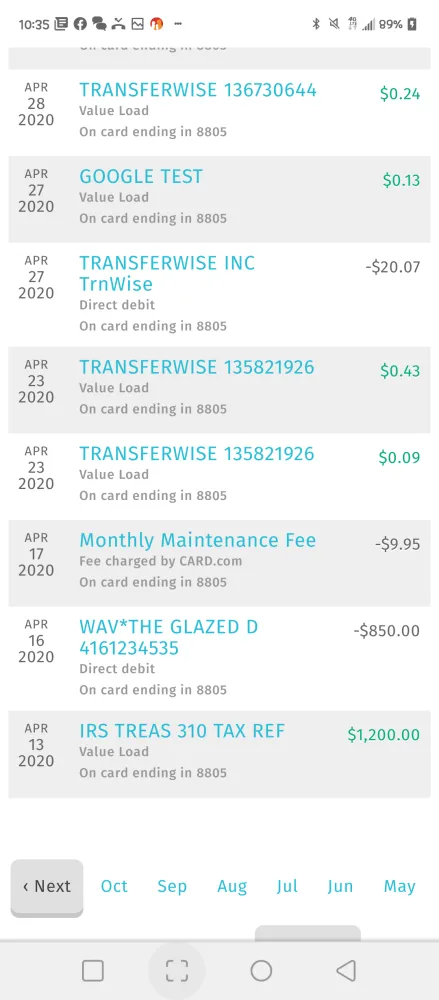Open TRANSFERWISE 136730644 transaction
The image size is (439, 1000).
[220, 112]
